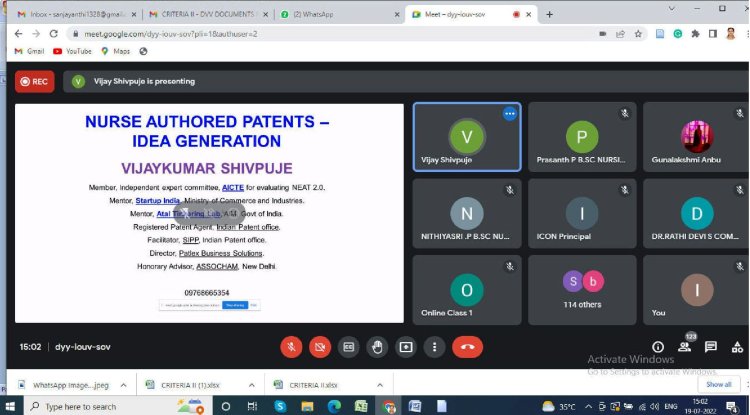Open Vijay Shivpuje tile options dots

(x=510, y=114)
